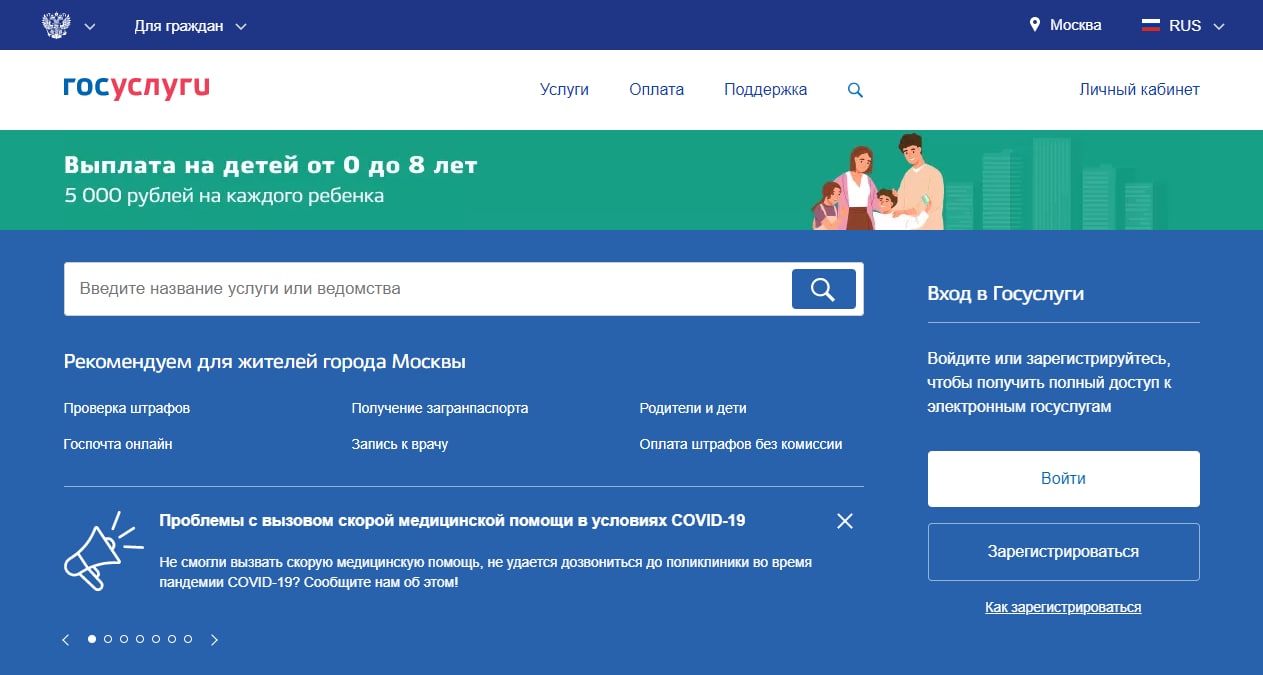This screenshot has width=1263, height=675.
Task: Click the magnifier icon in the header
Action: (x=855, y=90)
